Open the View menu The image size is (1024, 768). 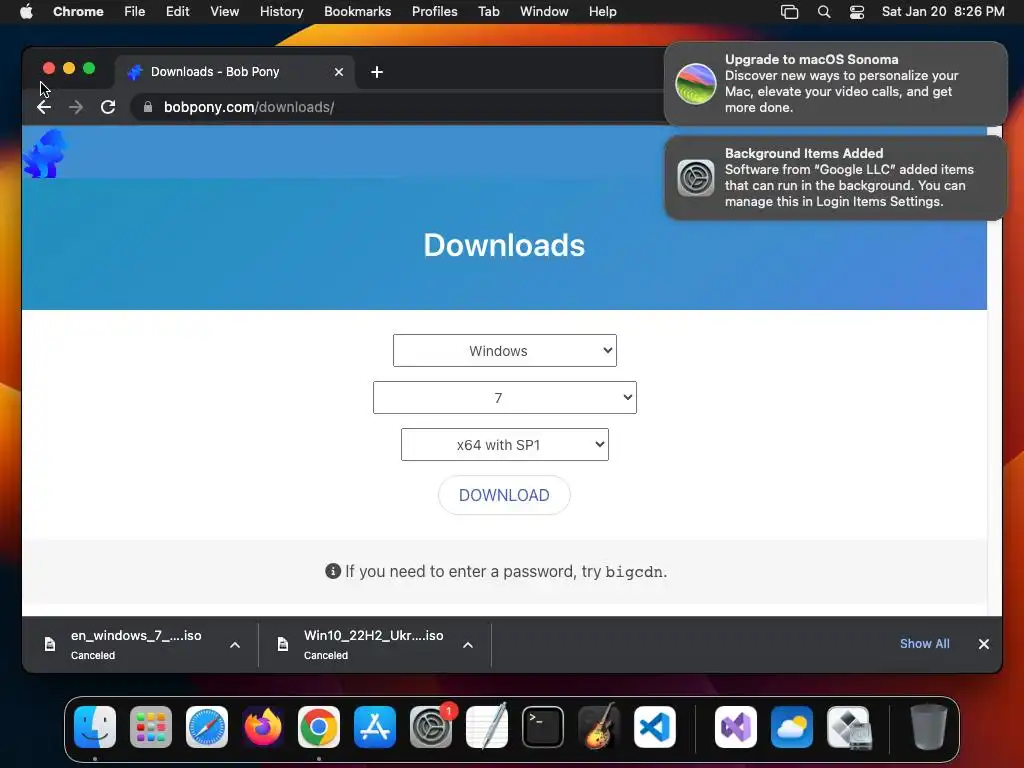[225, 12]
